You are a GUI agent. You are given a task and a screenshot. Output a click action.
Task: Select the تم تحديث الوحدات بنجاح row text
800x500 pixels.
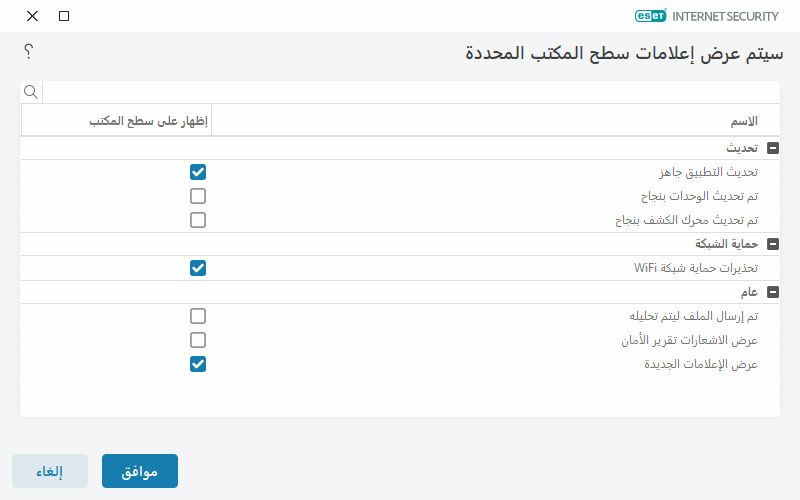(699, 196)
